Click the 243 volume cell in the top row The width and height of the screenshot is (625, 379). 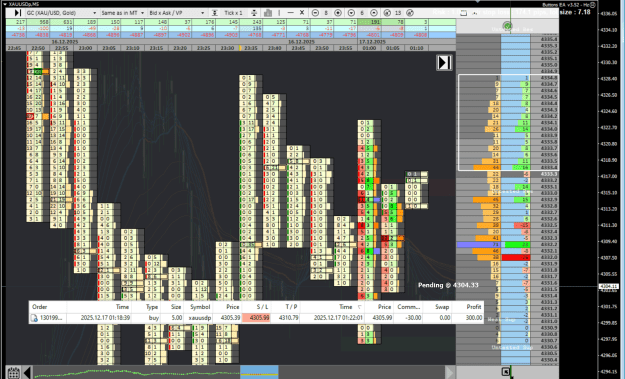[x=251, y=22]
